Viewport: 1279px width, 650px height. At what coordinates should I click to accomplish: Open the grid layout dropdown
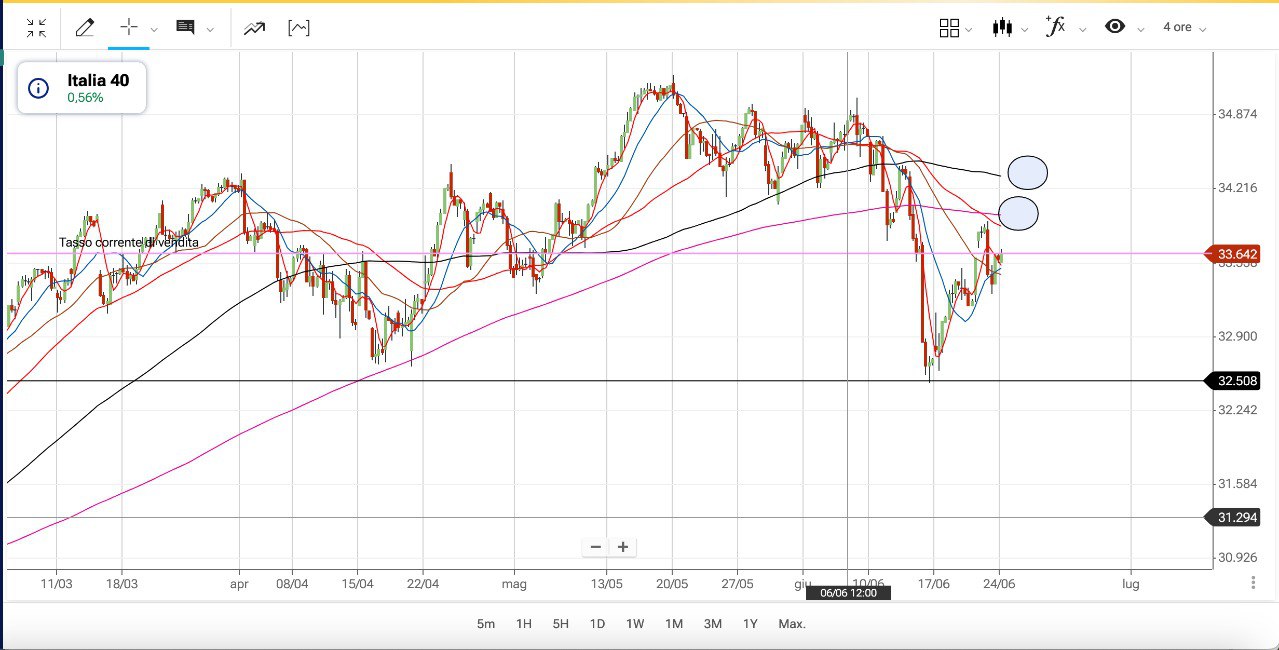coord(950,28)
